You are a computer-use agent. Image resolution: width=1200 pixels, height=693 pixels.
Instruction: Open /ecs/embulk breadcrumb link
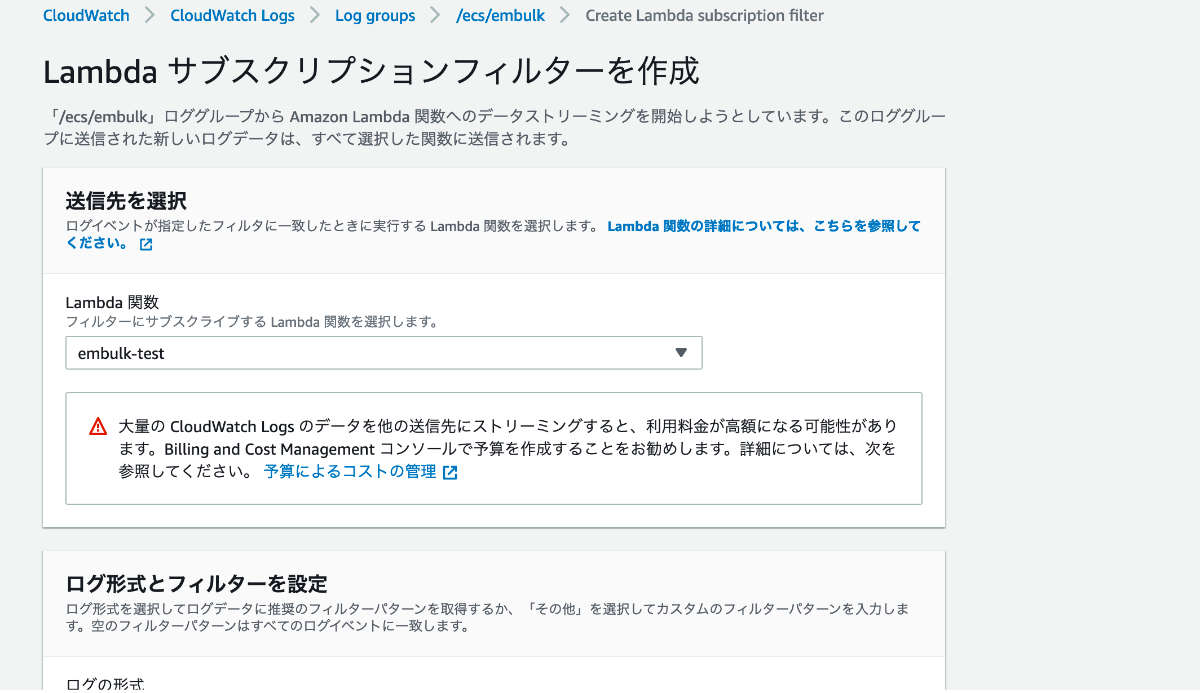pos(499,15)
